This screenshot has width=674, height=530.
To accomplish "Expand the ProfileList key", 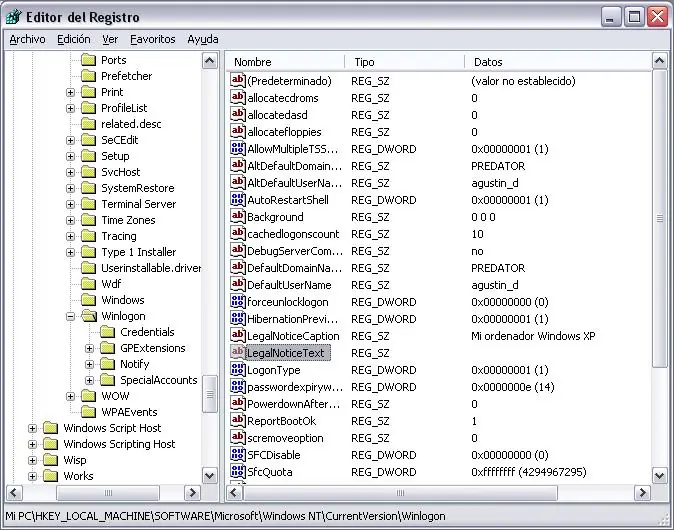I will (70, 108).
